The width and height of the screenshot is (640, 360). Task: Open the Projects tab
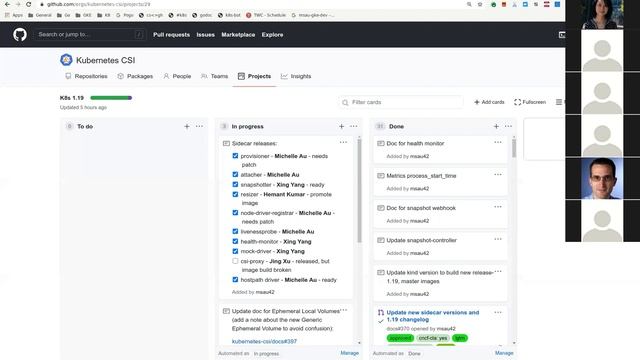coord(254,76)
